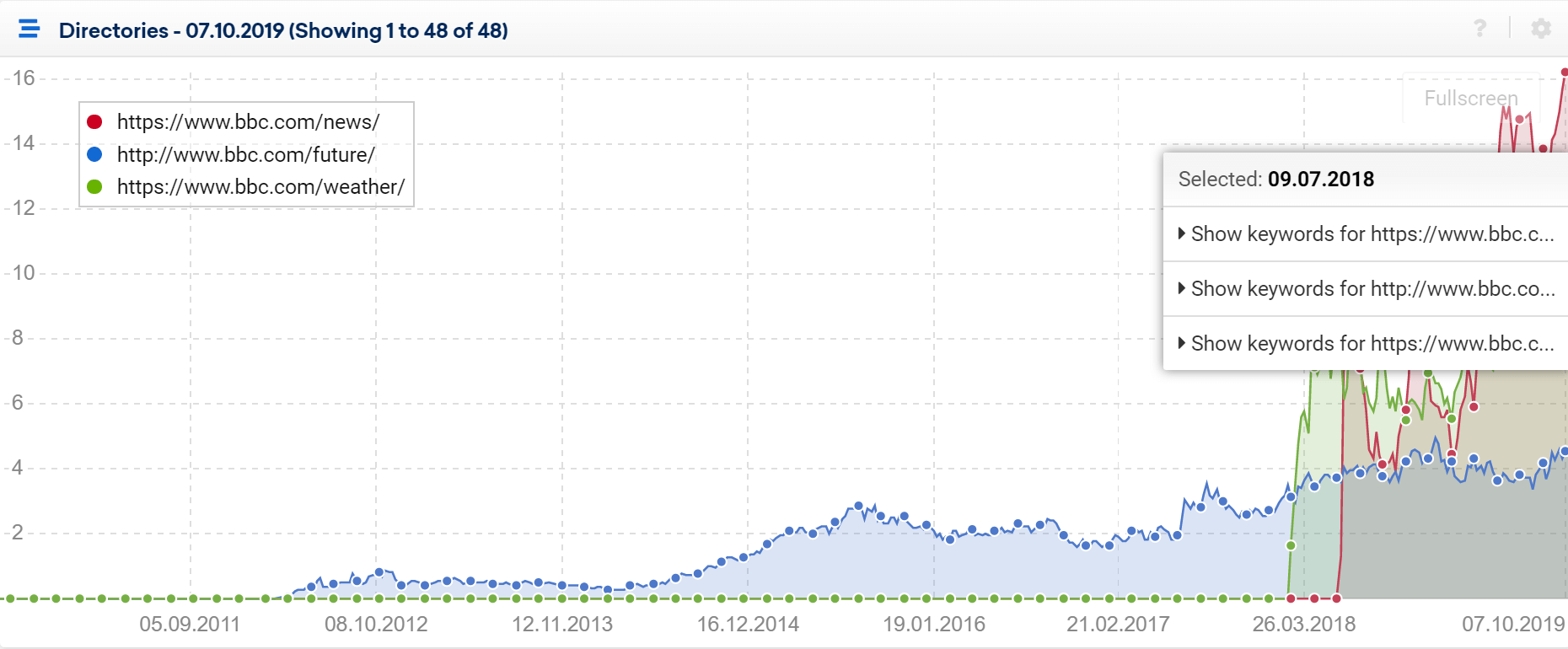Viewport: 1568px width, 649px height.
Task: Click the https://www.bbc.com/weather/ legend text
Action: pyautogui.click(x=260, y=187)
